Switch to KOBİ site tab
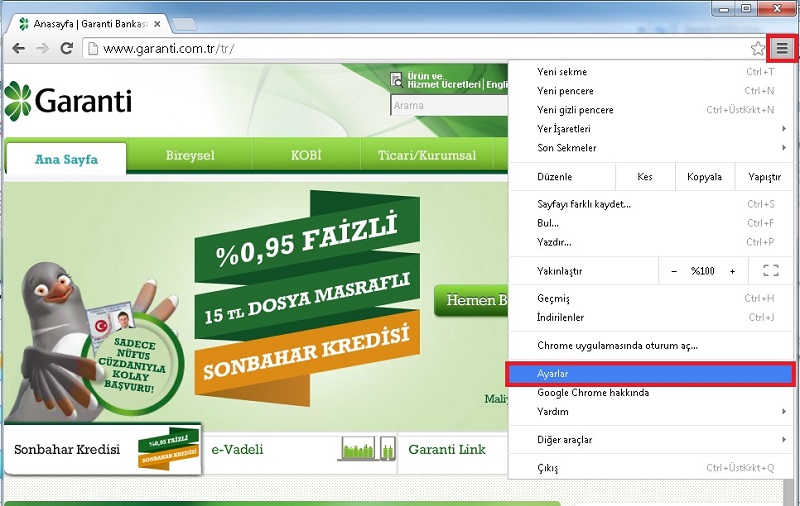Screen dimensions: 800x506 306,155
